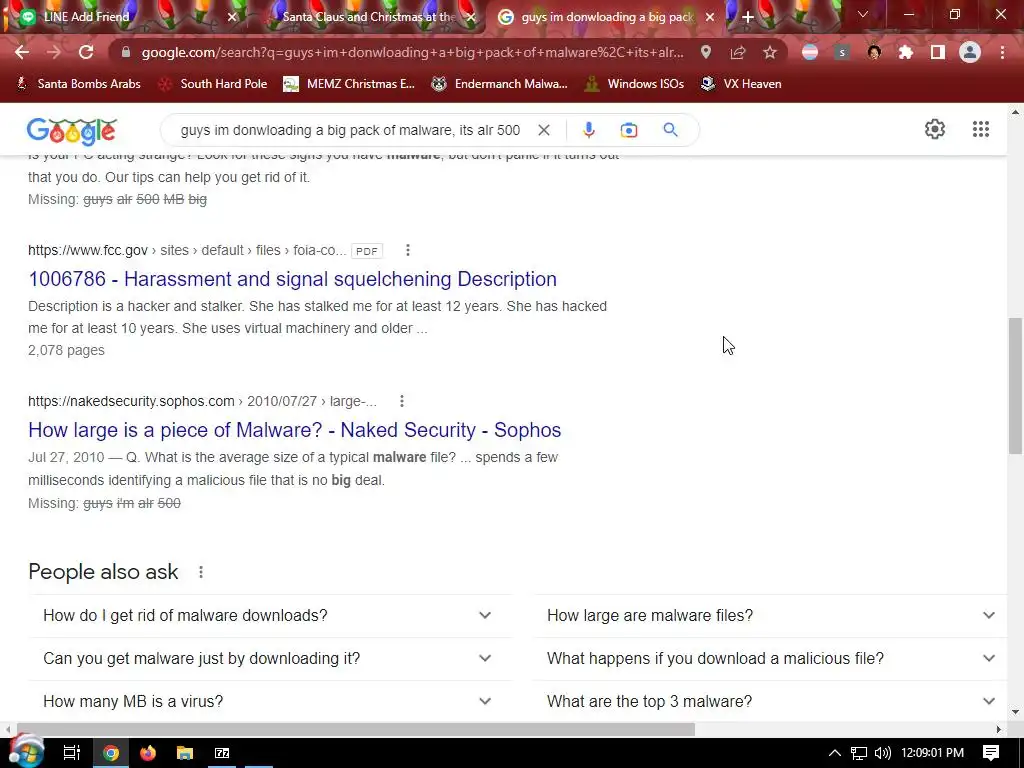Share this page via the share icon
This screenshot has height=768, width=1024.
tap(738, 52)
